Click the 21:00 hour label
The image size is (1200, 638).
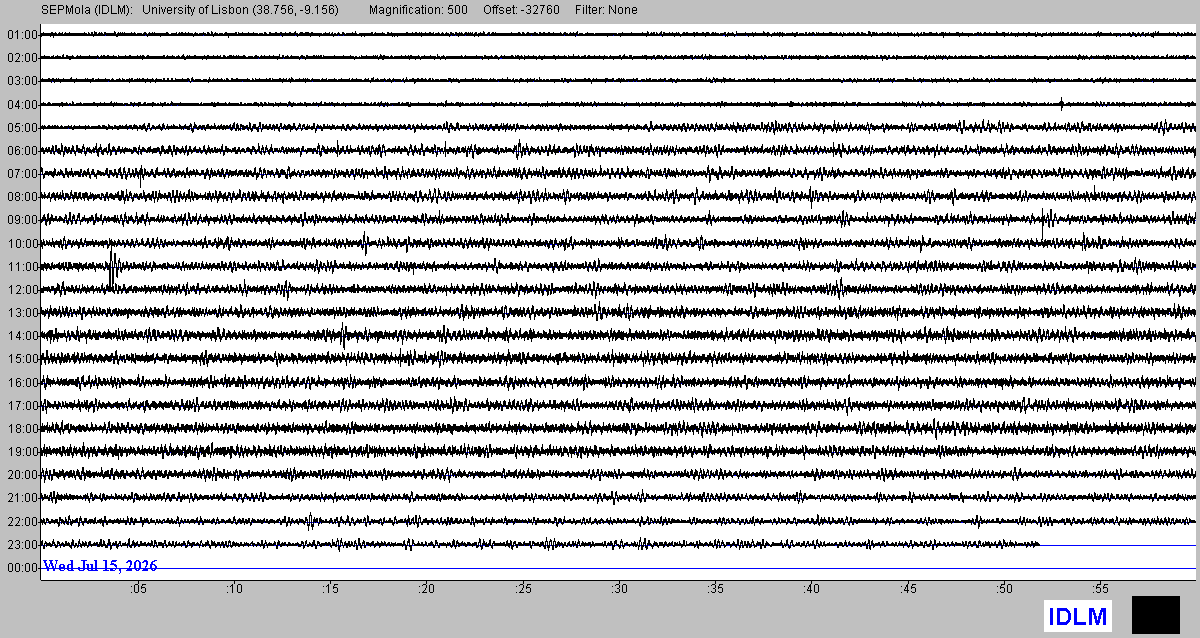click(22, 498)
